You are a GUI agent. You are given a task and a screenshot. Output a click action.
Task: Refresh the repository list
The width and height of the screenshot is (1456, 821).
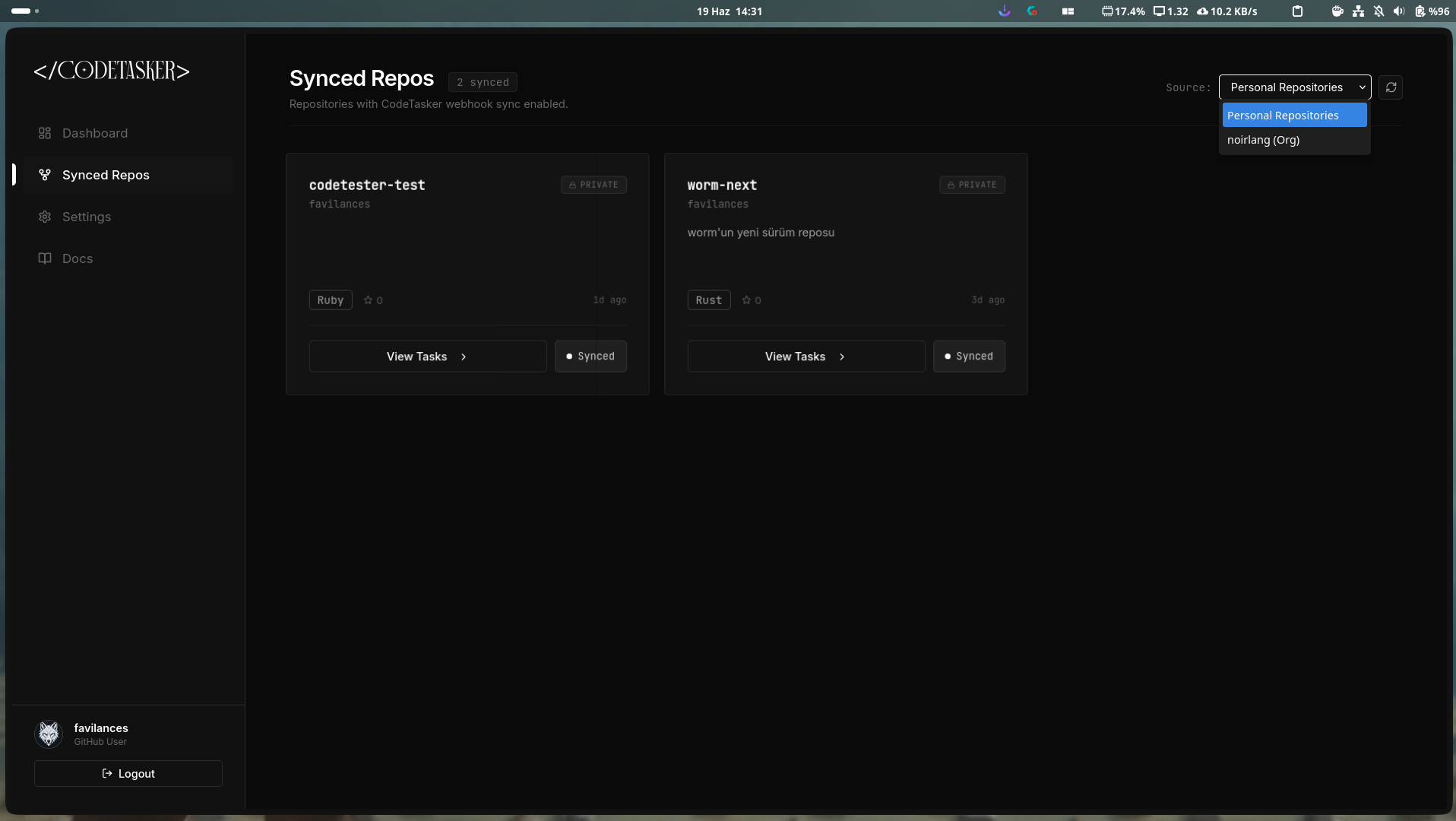tap(1391, 87)
